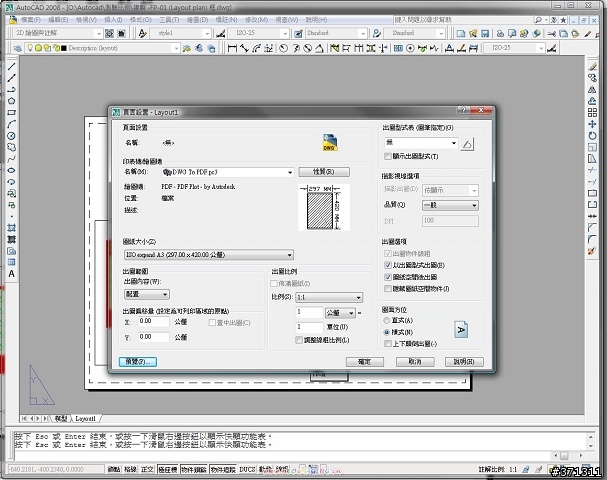This screenshot has width=607, height=480.
Task: Select the Line draw tool
Action: pyautogui.click(x=11, y=67)
